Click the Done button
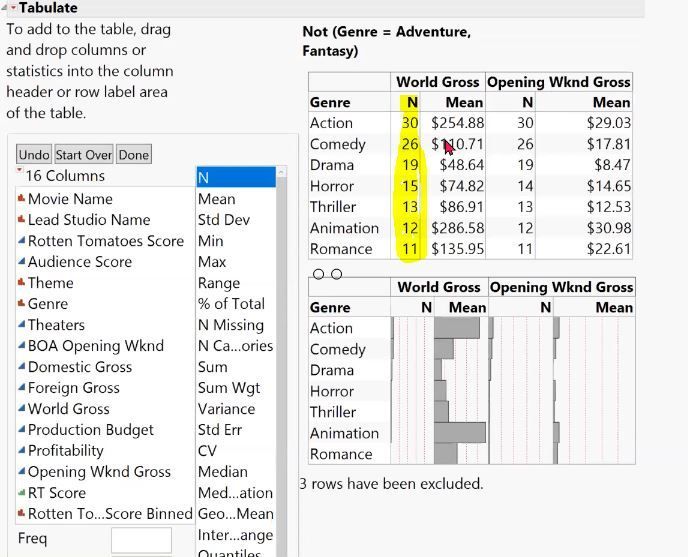The width and height of the screenshot is (688, 557). coord(134,155)
